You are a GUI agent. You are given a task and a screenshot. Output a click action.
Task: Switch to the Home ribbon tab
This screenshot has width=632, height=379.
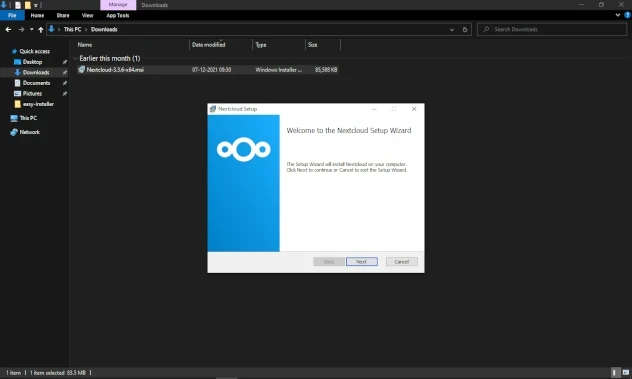pyautogui.click(x=37, y=15)
